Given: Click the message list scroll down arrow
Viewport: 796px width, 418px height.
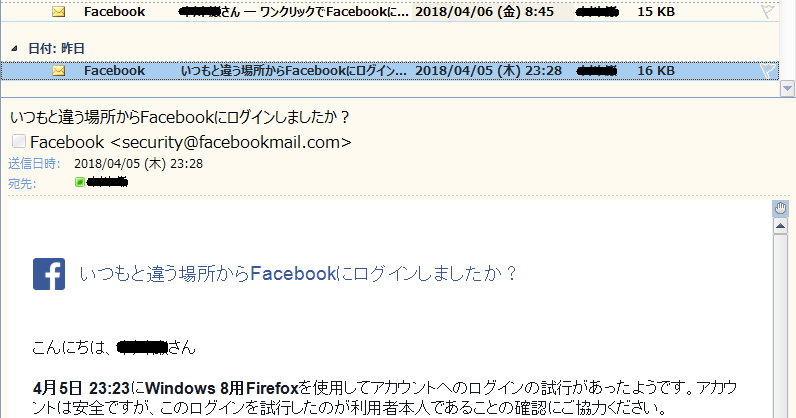Looking at the screenshot, I should click(x=787, y=88).
